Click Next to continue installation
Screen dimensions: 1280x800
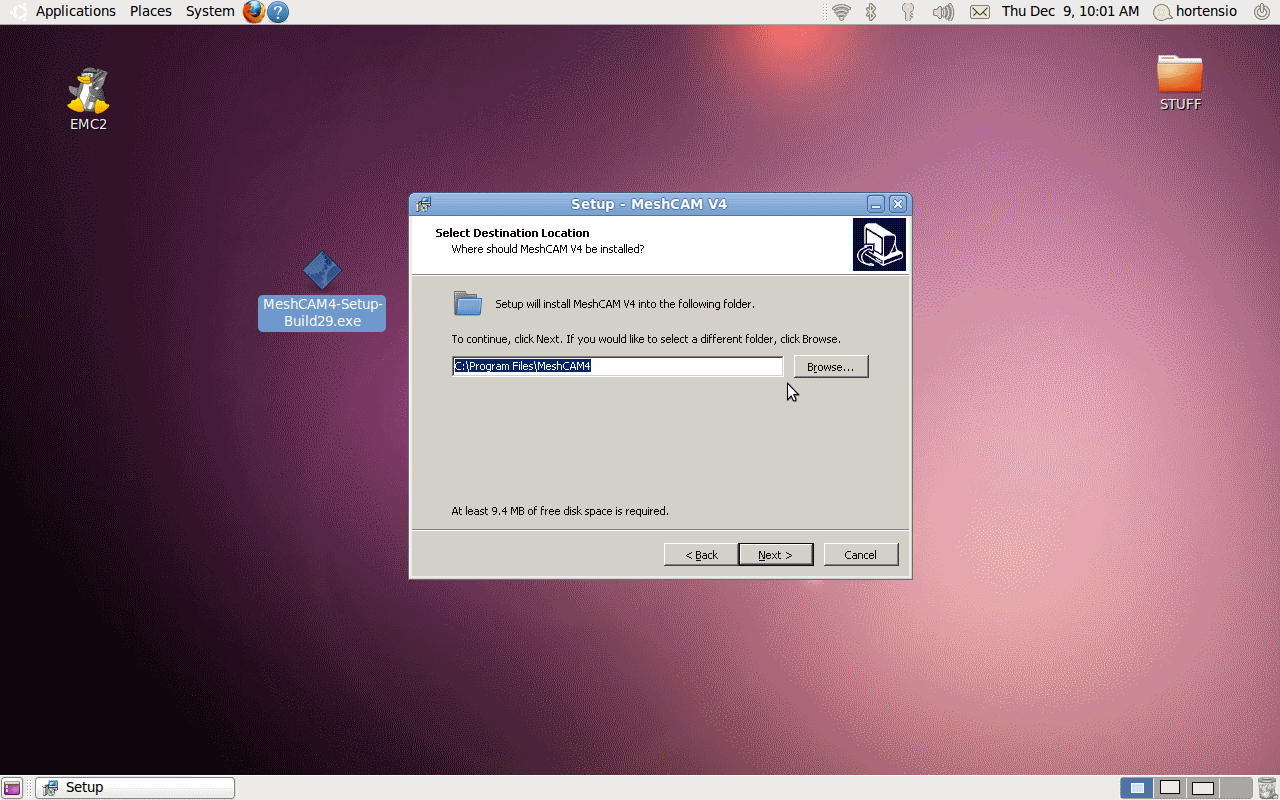tap(775, 555)
